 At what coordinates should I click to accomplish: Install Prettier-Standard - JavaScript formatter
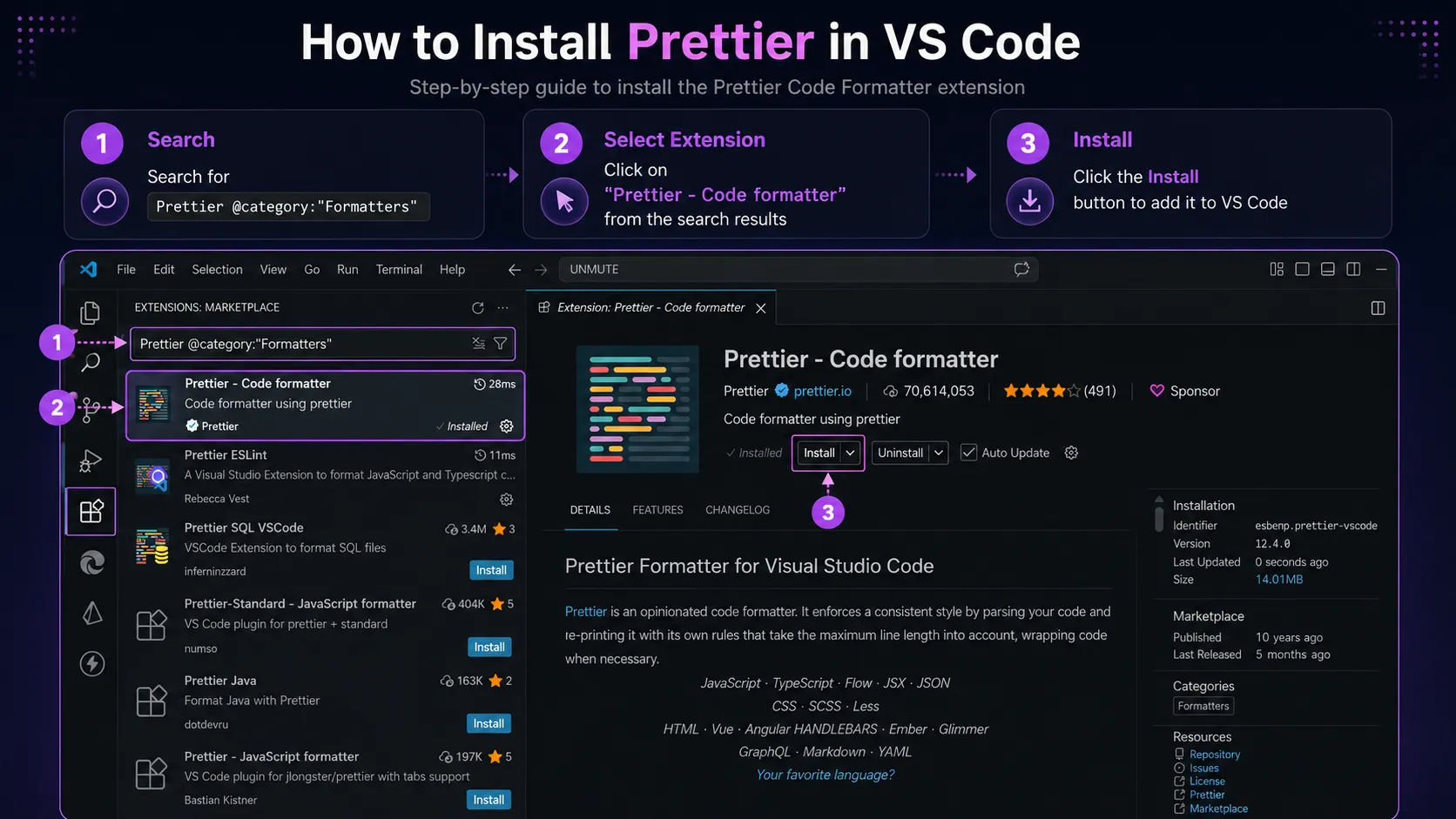click(489, 647)
